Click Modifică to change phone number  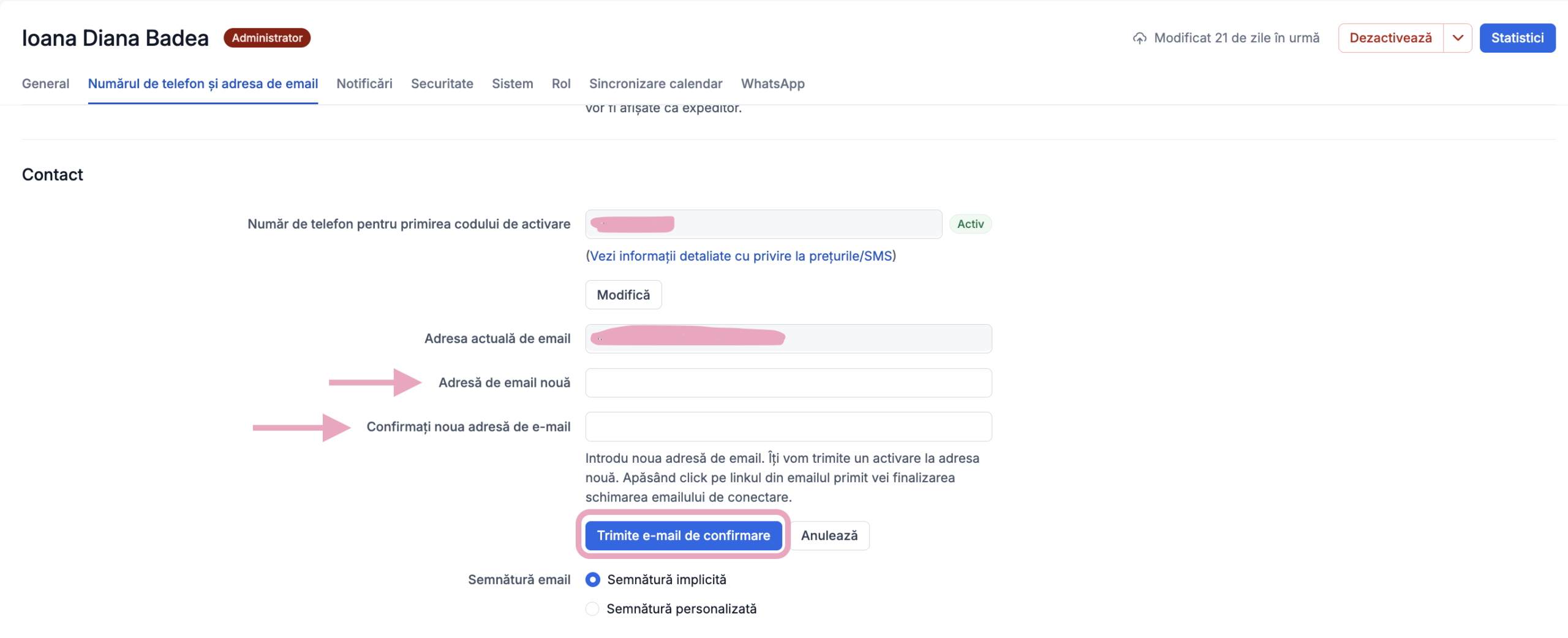tap(623, 295)
